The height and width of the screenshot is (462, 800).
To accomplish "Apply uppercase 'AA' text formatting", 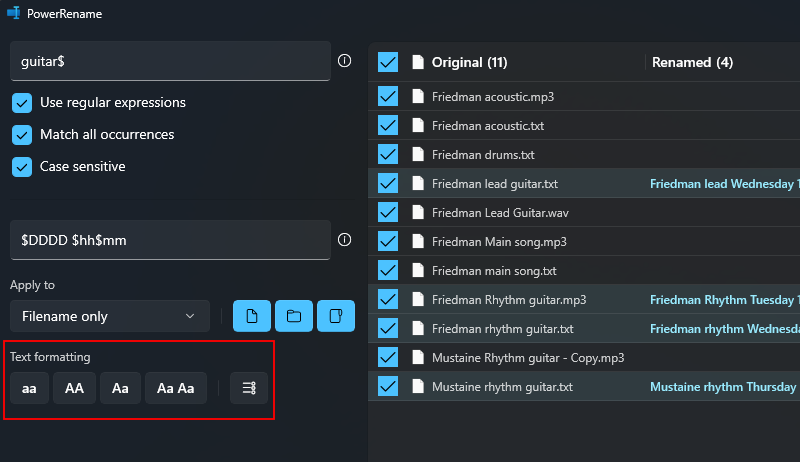I will tap(74, 388).
